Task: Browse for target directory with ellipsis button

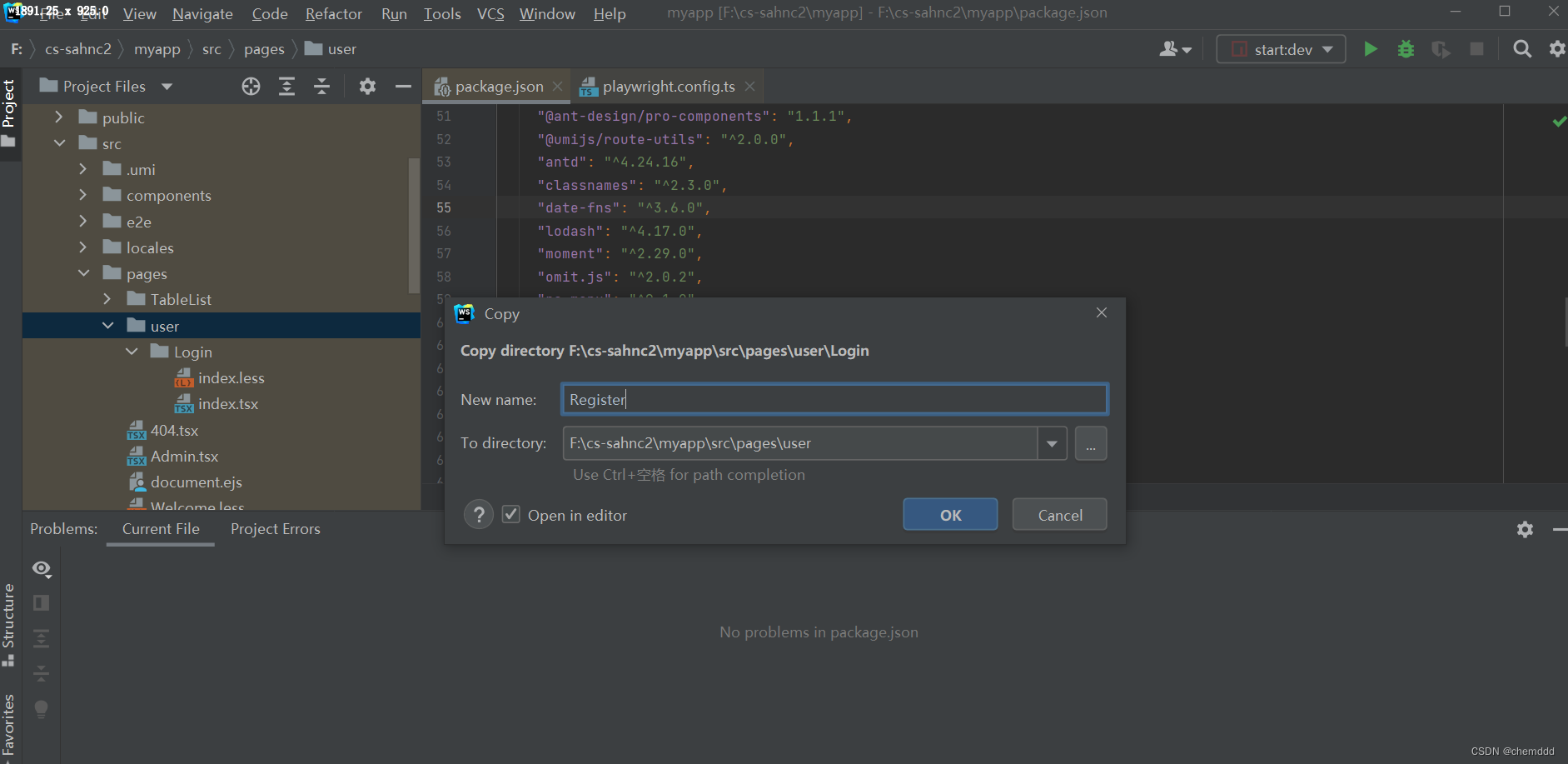Action: coord(1091,443)
